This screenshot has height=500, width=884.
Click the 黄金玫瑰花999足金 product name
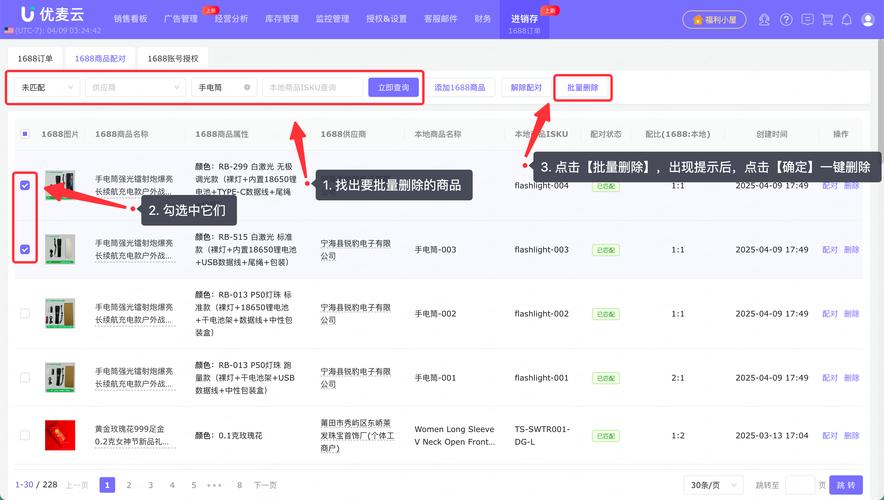point(133,435)
